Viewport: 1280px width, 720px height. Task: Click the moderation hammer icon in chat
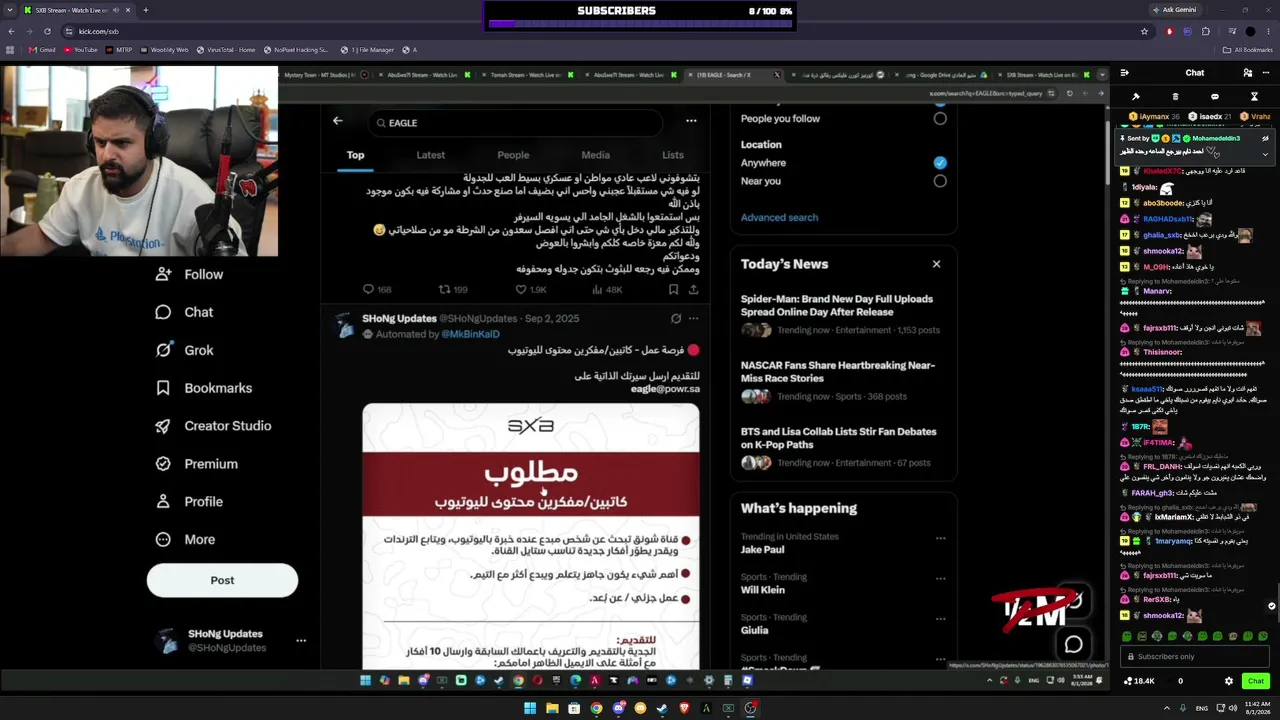[1136, 97]
